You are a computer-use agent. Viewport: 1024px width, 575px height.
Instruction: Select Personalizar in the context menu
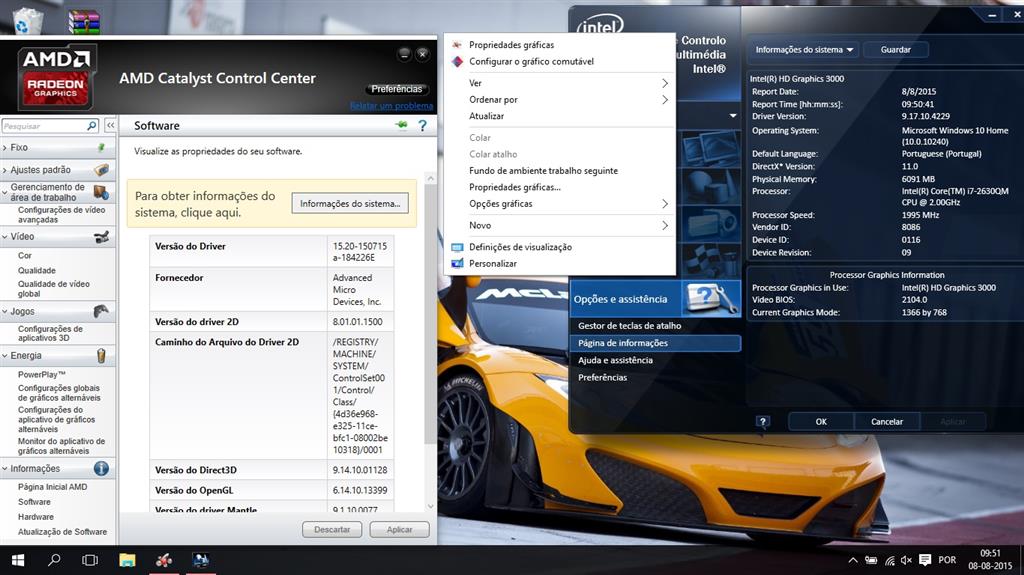pyautogui.click(x=560, y=263)
